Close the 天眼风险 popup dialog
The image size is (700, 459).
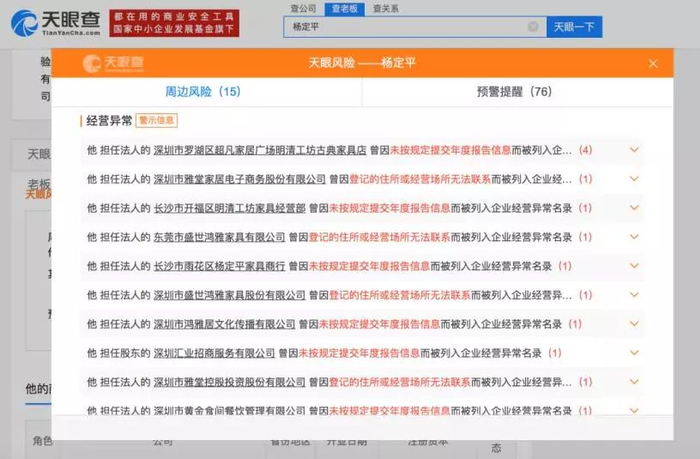(x=653, y=63)
